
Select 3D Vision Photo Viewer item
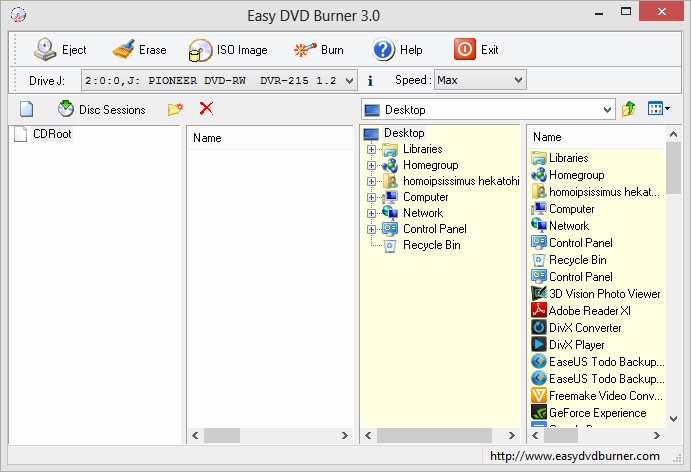pos(605,294)
